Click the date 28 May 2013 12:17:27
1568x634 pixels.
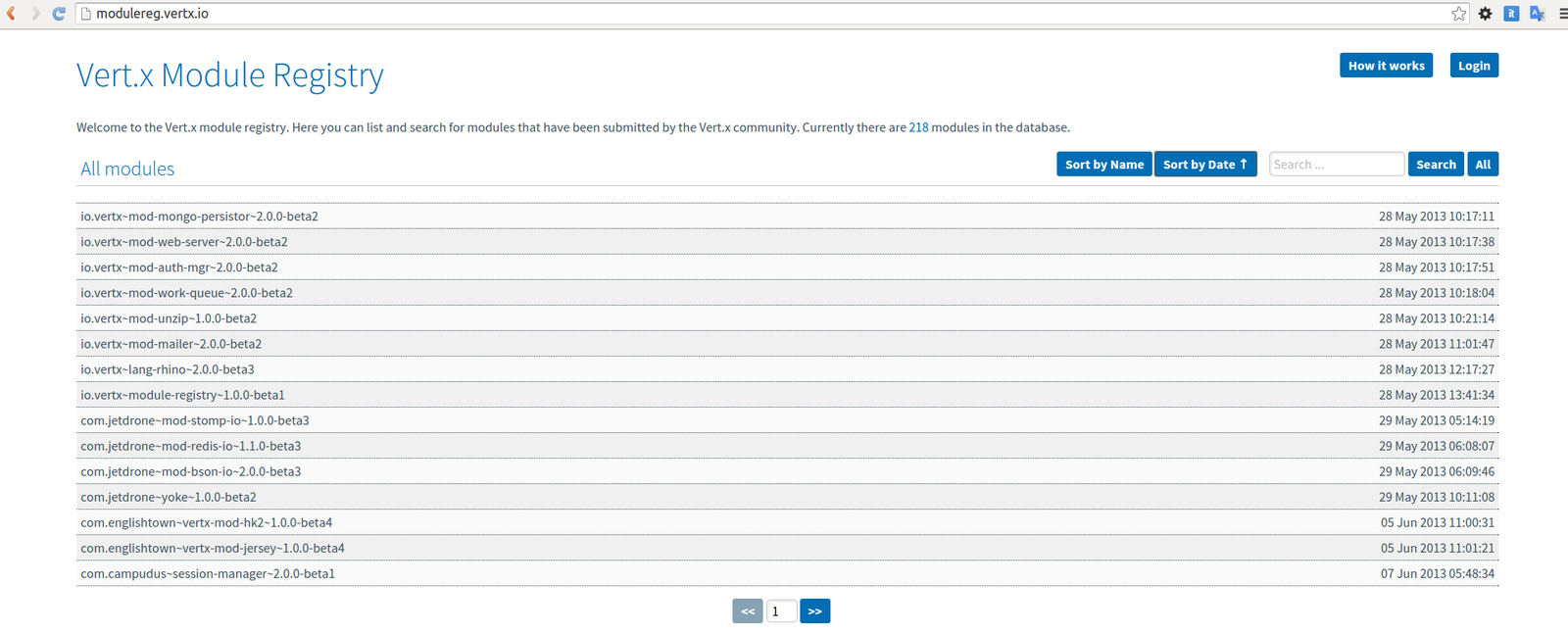coord(1437,369)
